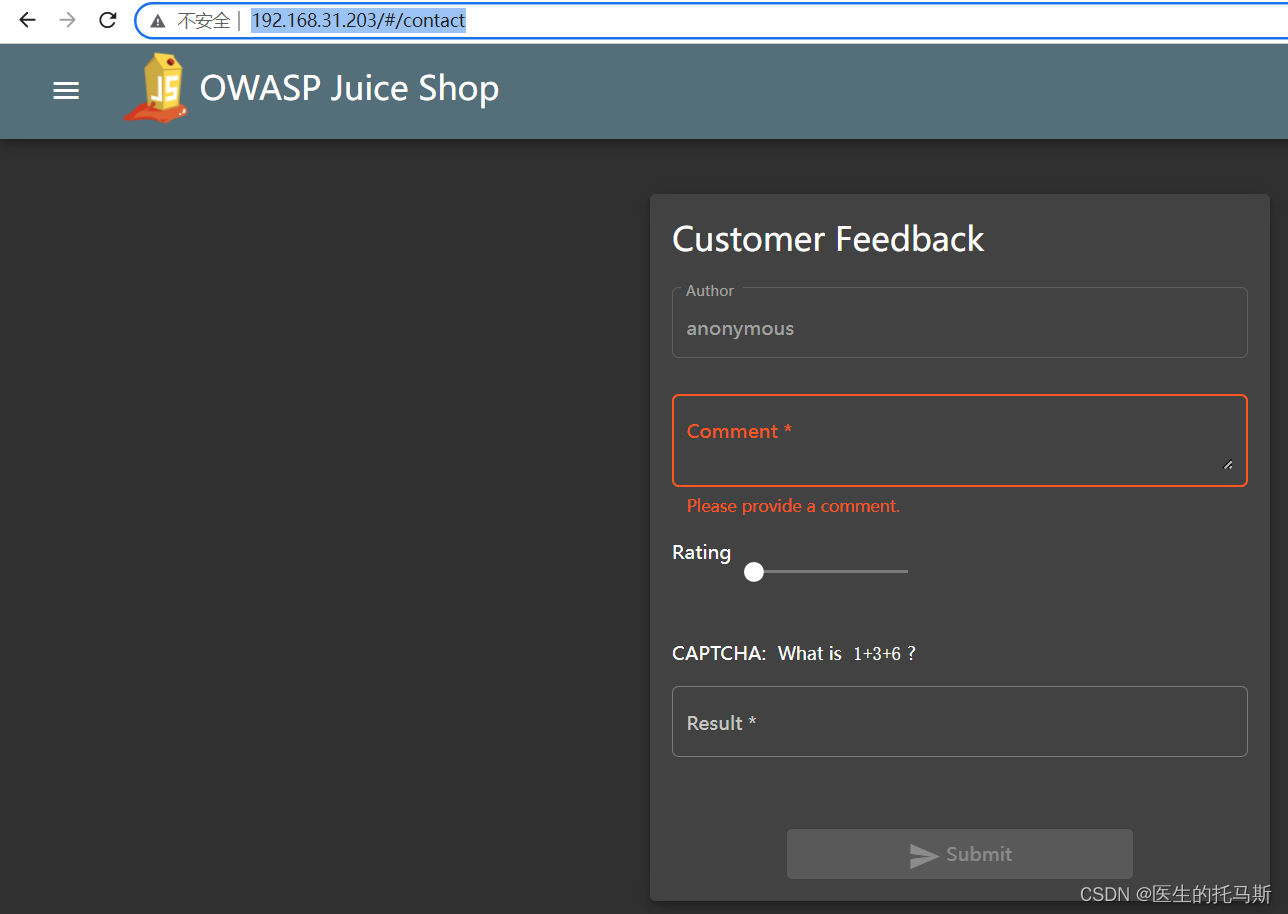Click the 'Rating' label

tap(701, 552)
